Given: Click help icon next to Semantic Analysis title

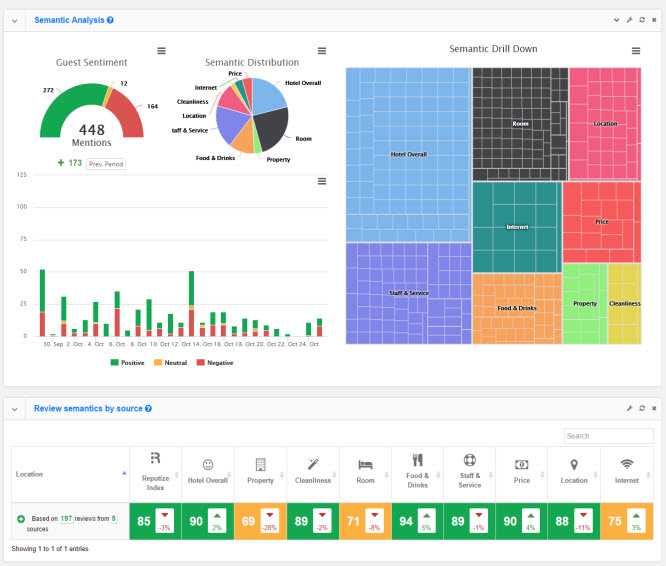Looking at the screenshot, I should [110, 20].
